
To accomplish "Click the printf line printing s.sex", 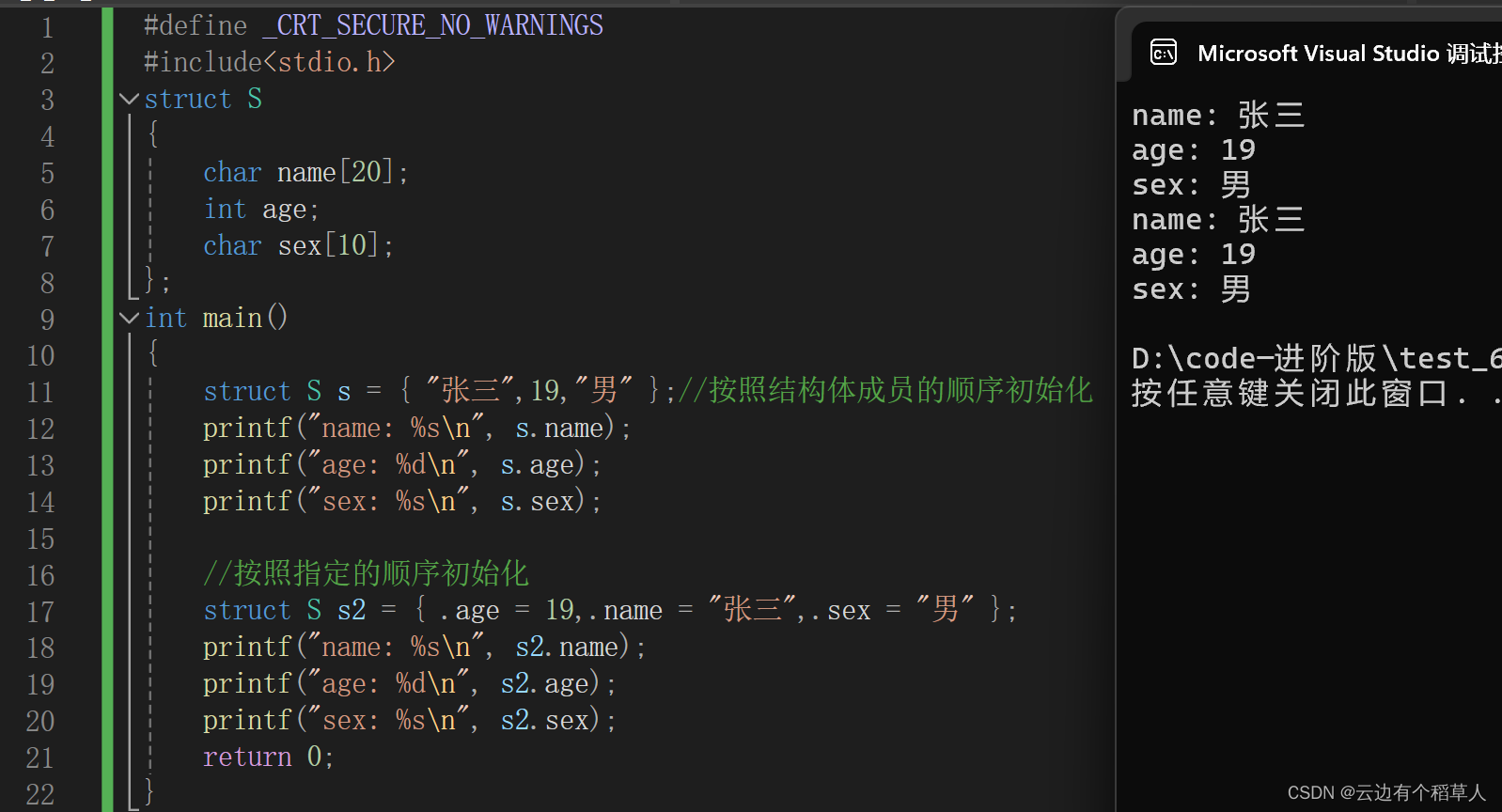I will (402, 501).
